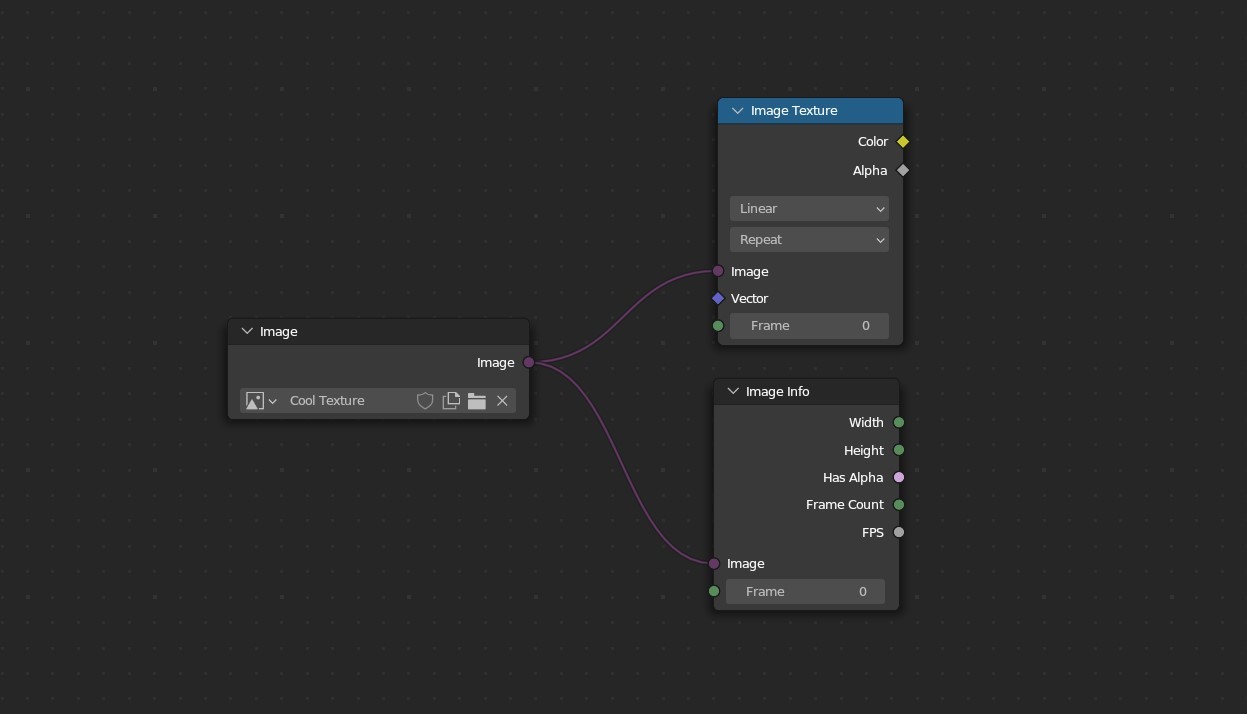
Task: Click Image input socket on Image Texture
Action: (x=718, y=271)
